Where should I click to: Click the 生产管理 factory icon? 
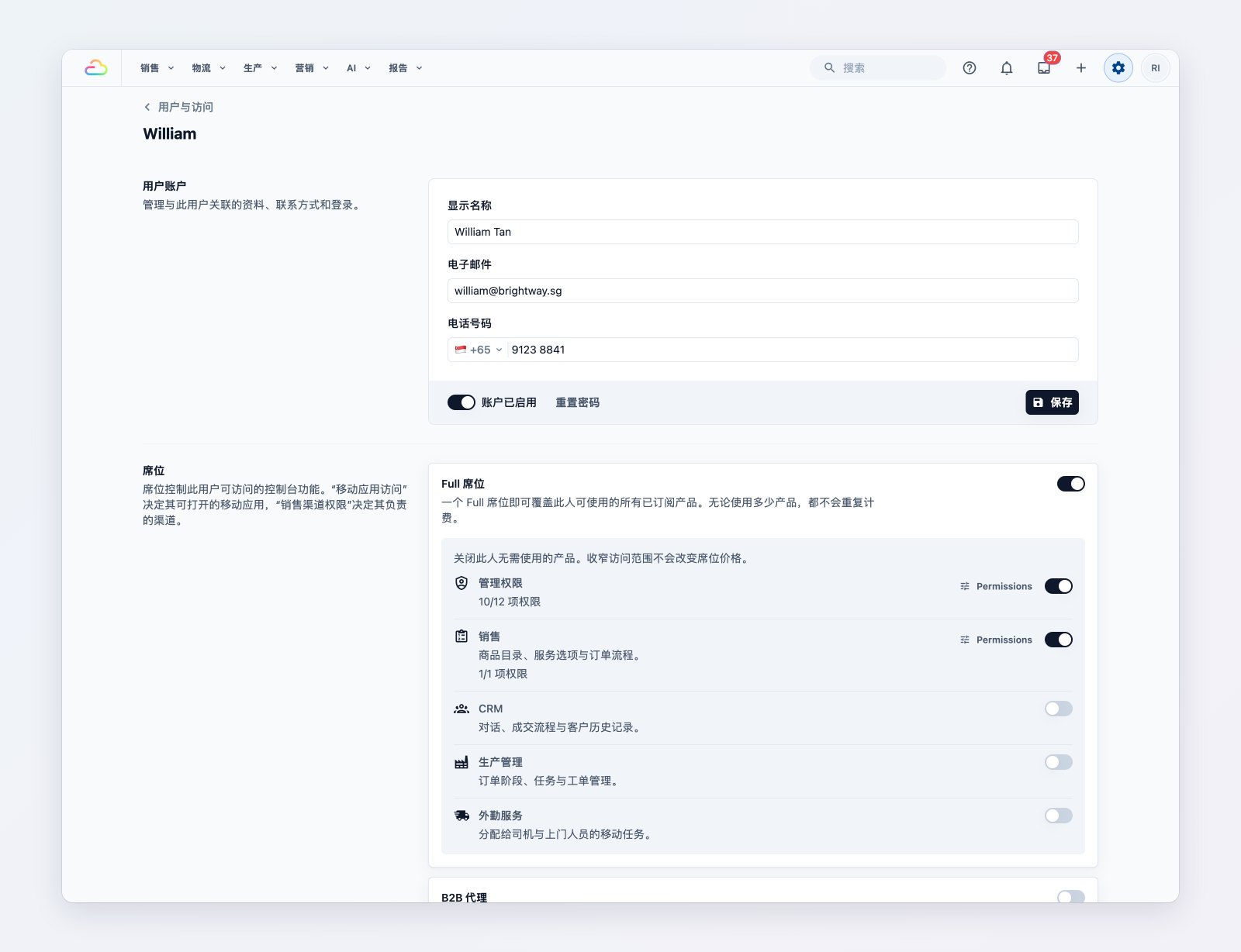point(461,762)
